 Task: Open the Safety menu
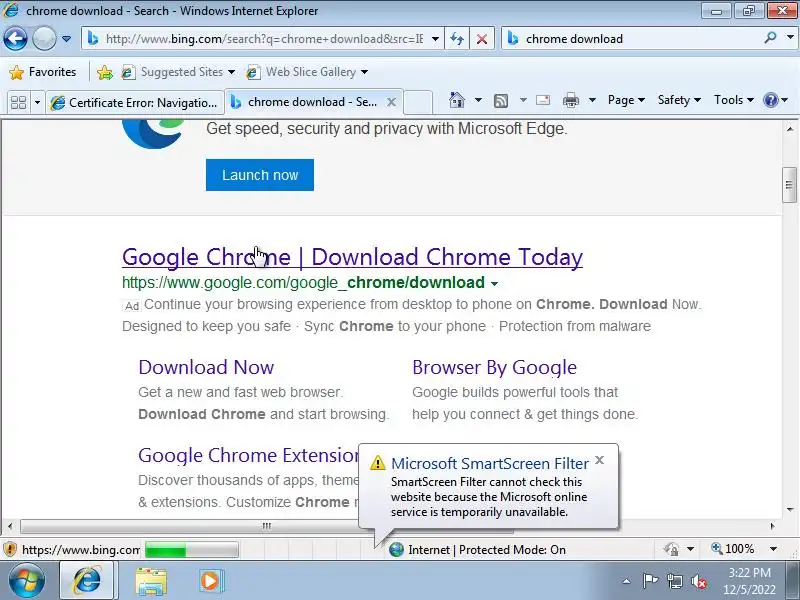679,100
